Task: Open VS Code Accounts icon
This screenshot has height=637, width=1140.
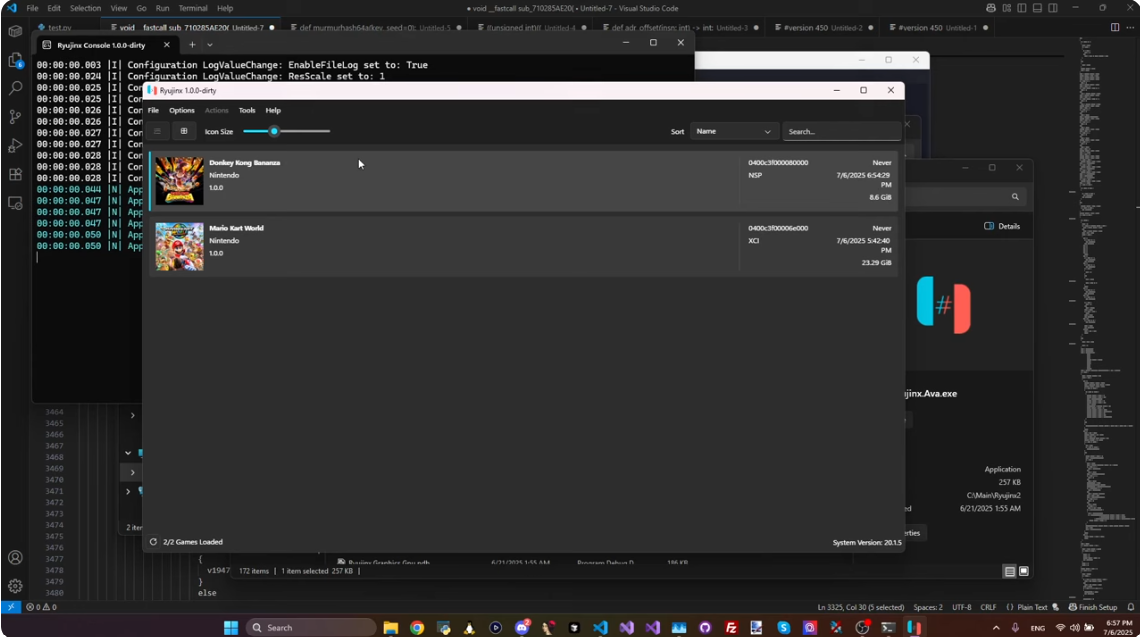Action: [x=15, y=558]
